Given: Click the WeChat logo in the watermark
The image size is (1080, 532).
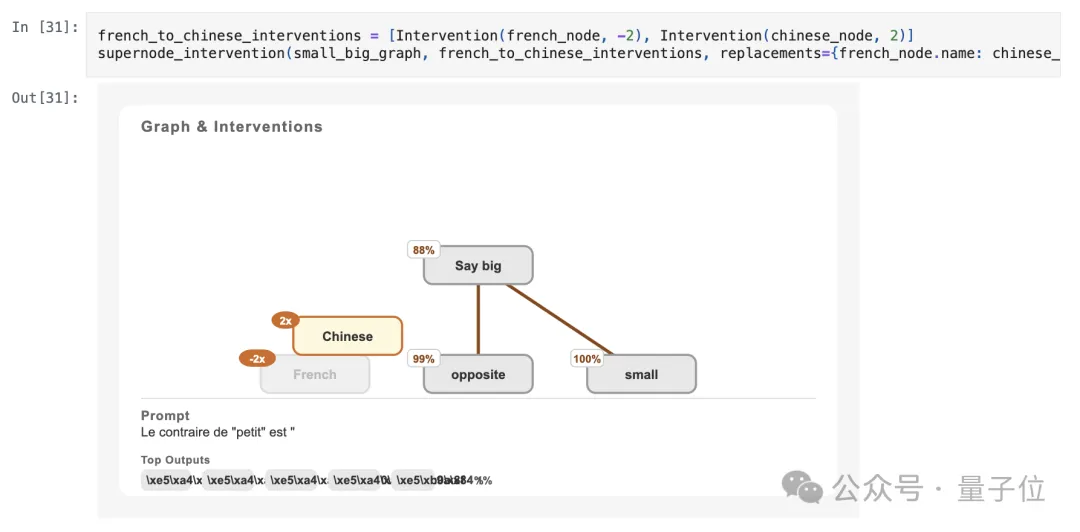Looking at the screenshot, I should [802, 487].
